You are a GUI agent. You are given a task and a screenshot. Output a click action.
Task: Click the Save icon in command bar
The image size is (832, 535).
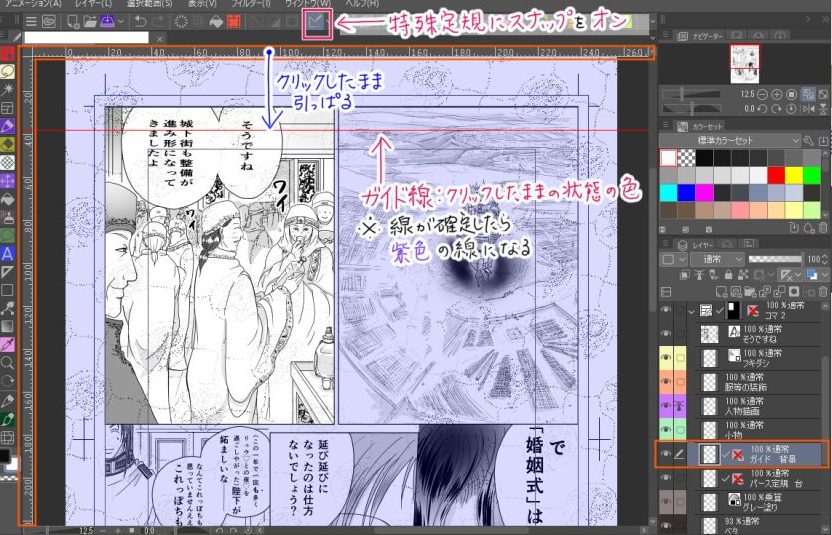(x=107, y=22)
